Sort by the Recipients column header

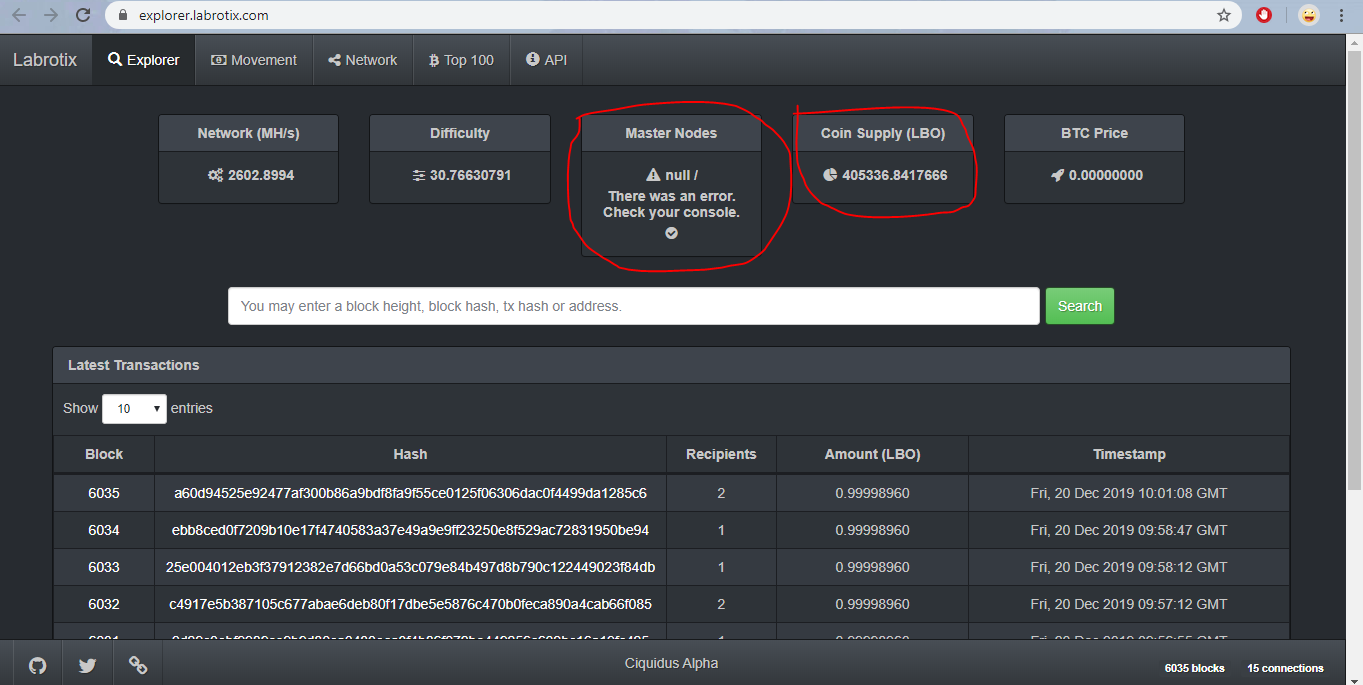tap(721, 454)
